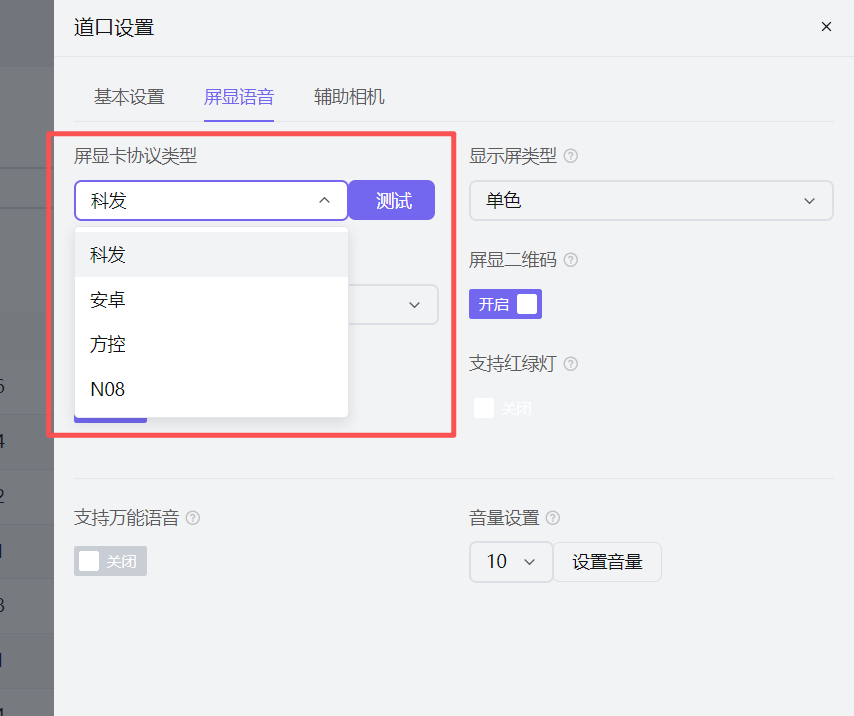The height and width of the screenshot is (716, 854).
Task: Open the volume level dropdown showing 10
Action: 511,561
